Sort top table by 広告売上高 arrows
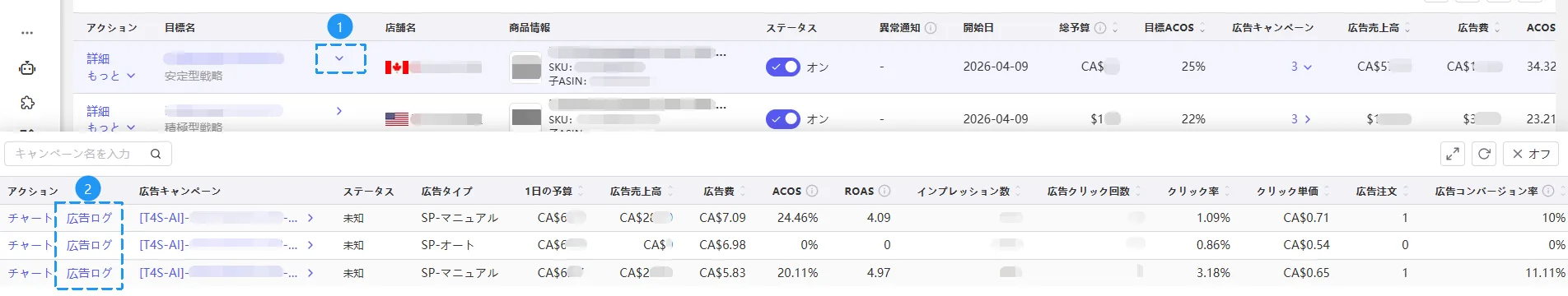Screen dimensions: 1568x296 1407,28
